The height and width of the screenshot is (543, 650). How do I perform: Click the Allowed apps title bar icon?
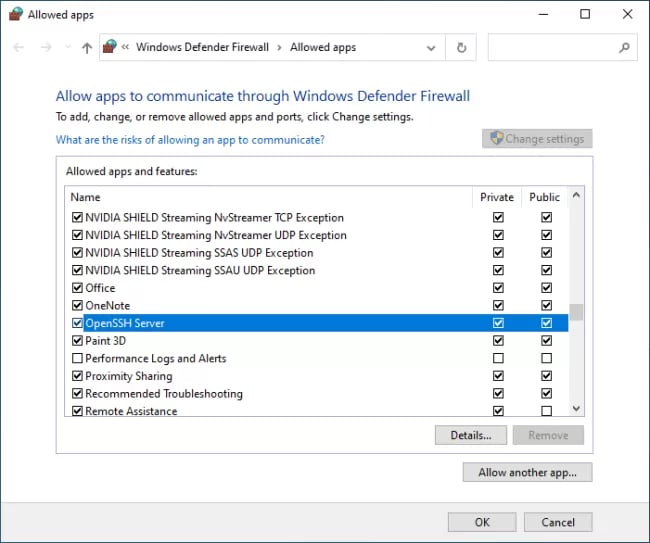pos(16,14)
